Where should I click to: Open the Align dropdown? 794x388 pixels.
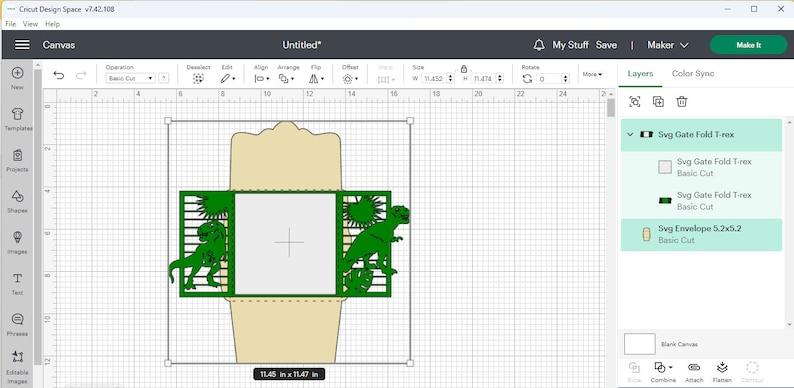(261, 79)
